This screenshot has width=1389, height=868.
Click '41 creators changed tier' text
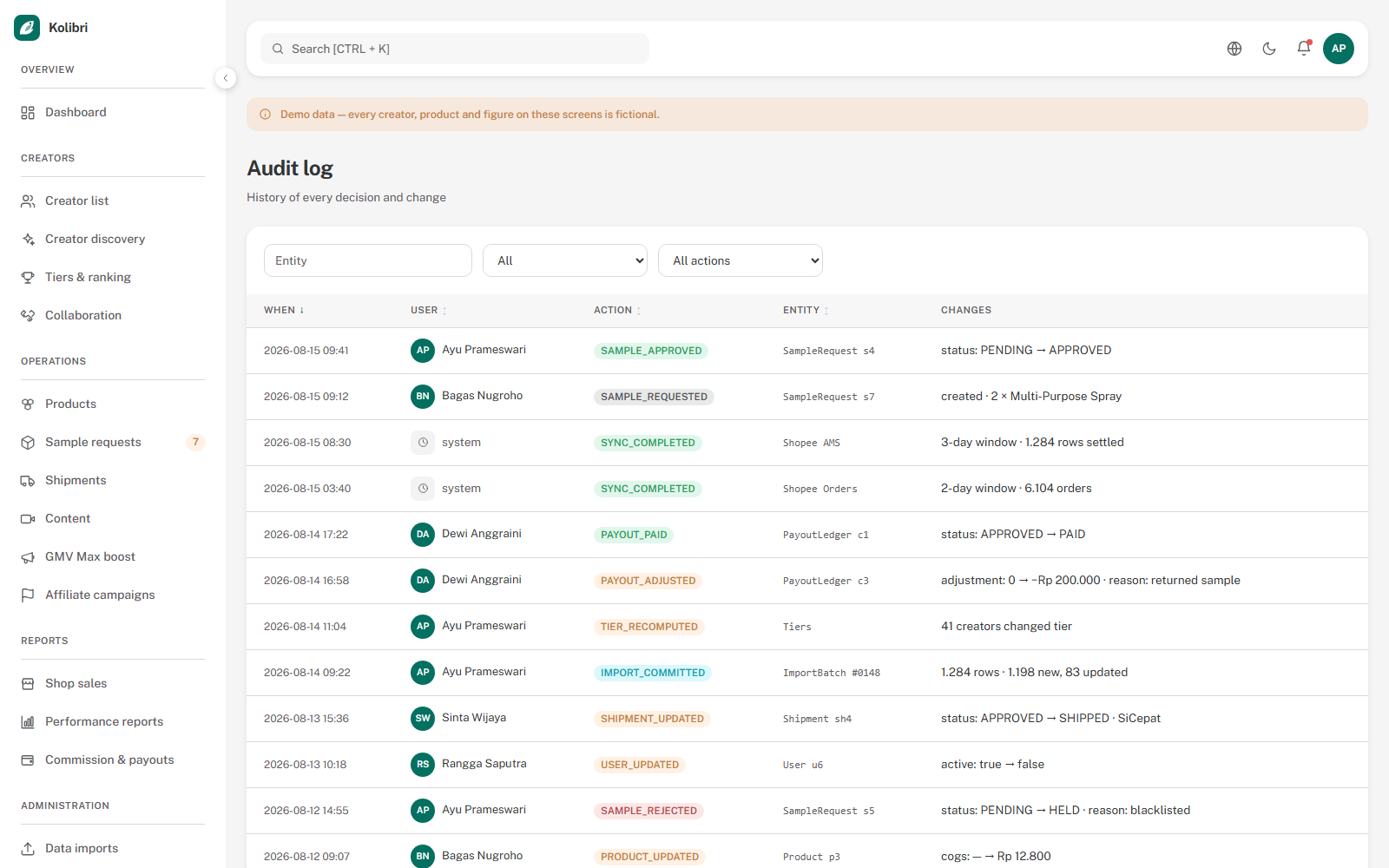pos(1006,626)
